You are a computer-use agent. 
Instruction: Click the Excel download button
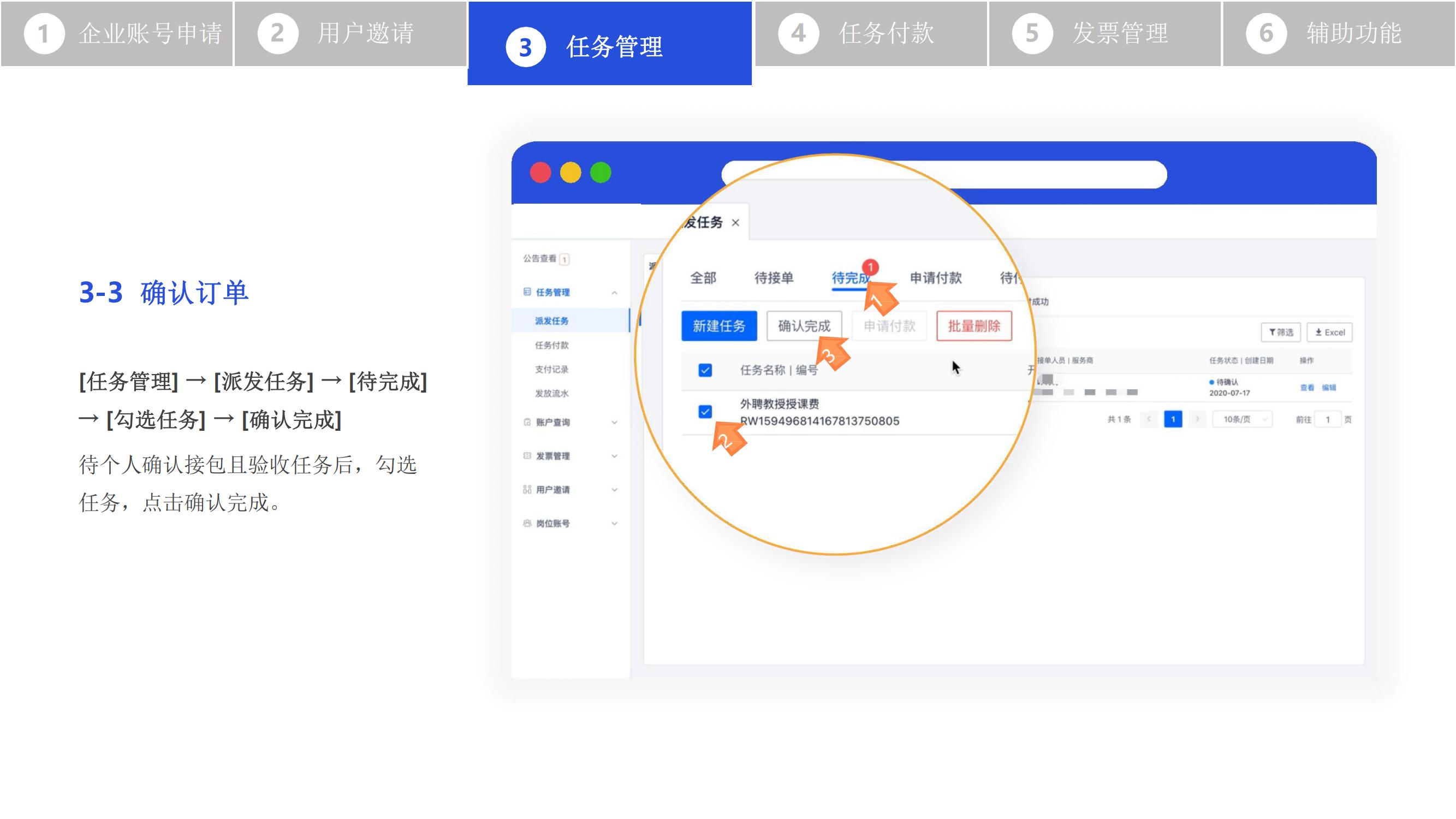(x=1329, y=333)
